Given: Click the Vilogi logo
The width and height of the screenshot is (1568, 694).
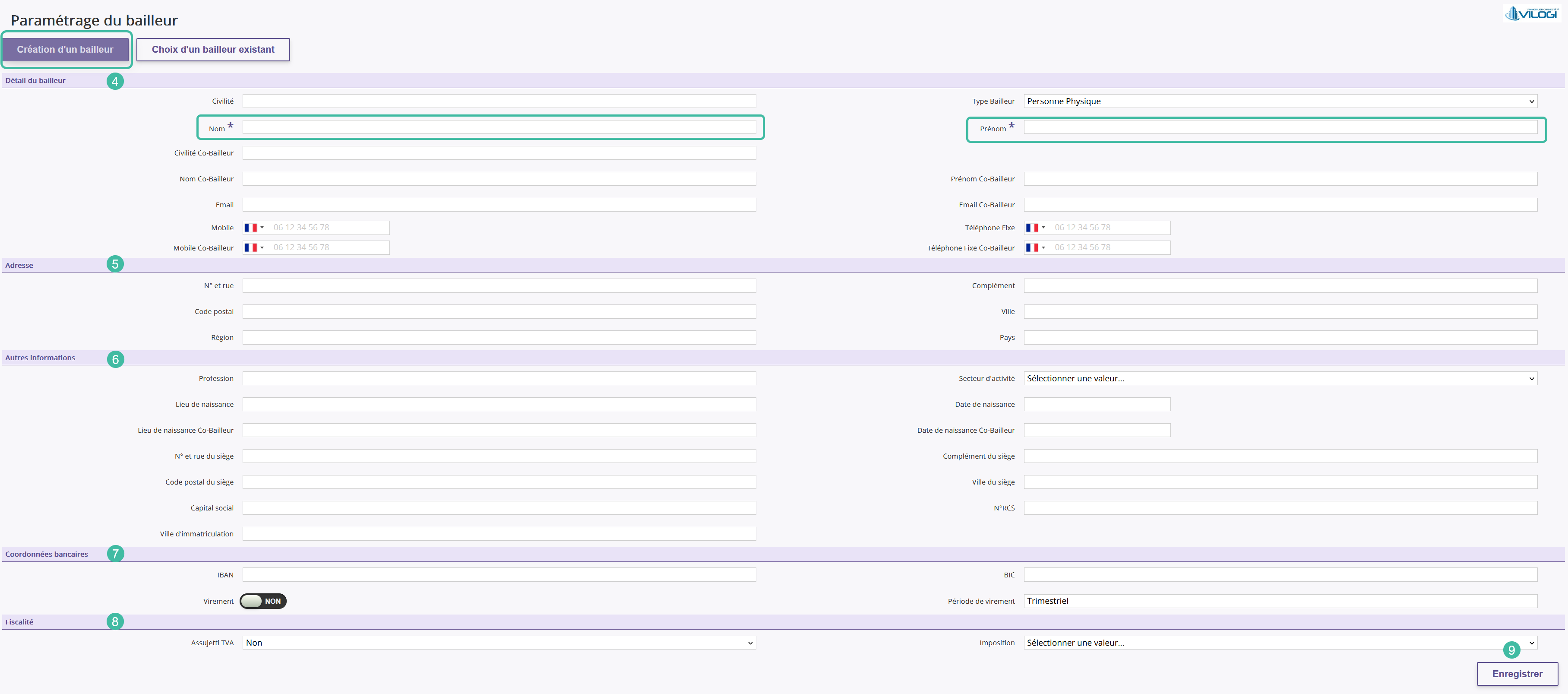Looking at the screenshot, I should click(1531, 13).
